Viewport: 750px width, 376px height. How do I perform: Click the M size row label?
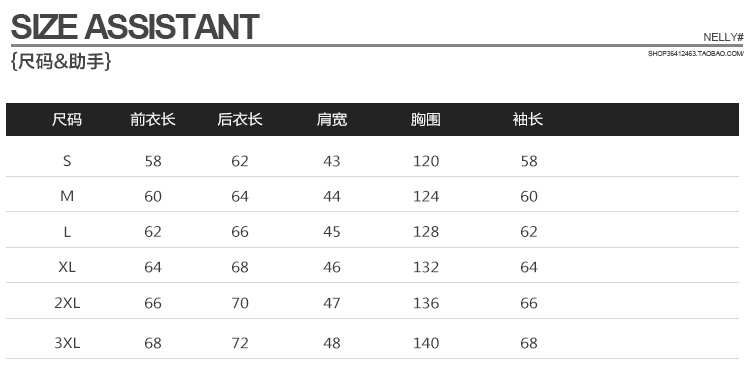67,196
